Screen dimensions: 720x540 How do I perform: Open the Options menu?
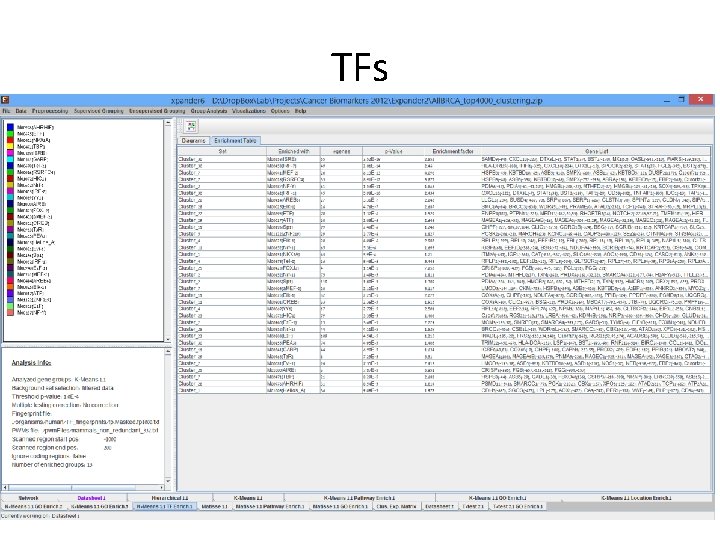pyautogui.click(x=280, y=111)
